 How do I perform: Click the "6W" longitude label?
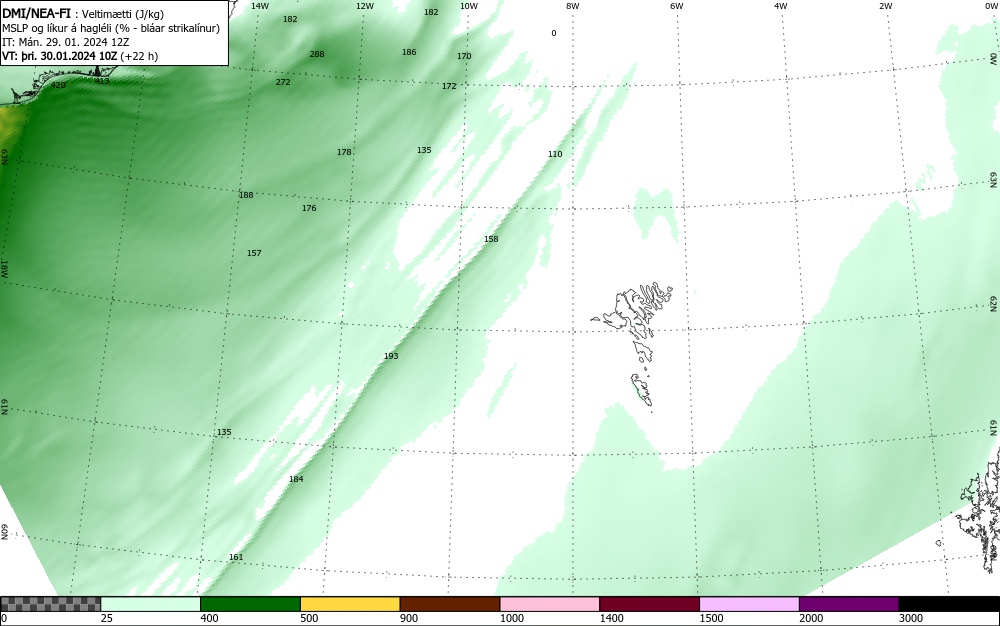coord(677,6)
